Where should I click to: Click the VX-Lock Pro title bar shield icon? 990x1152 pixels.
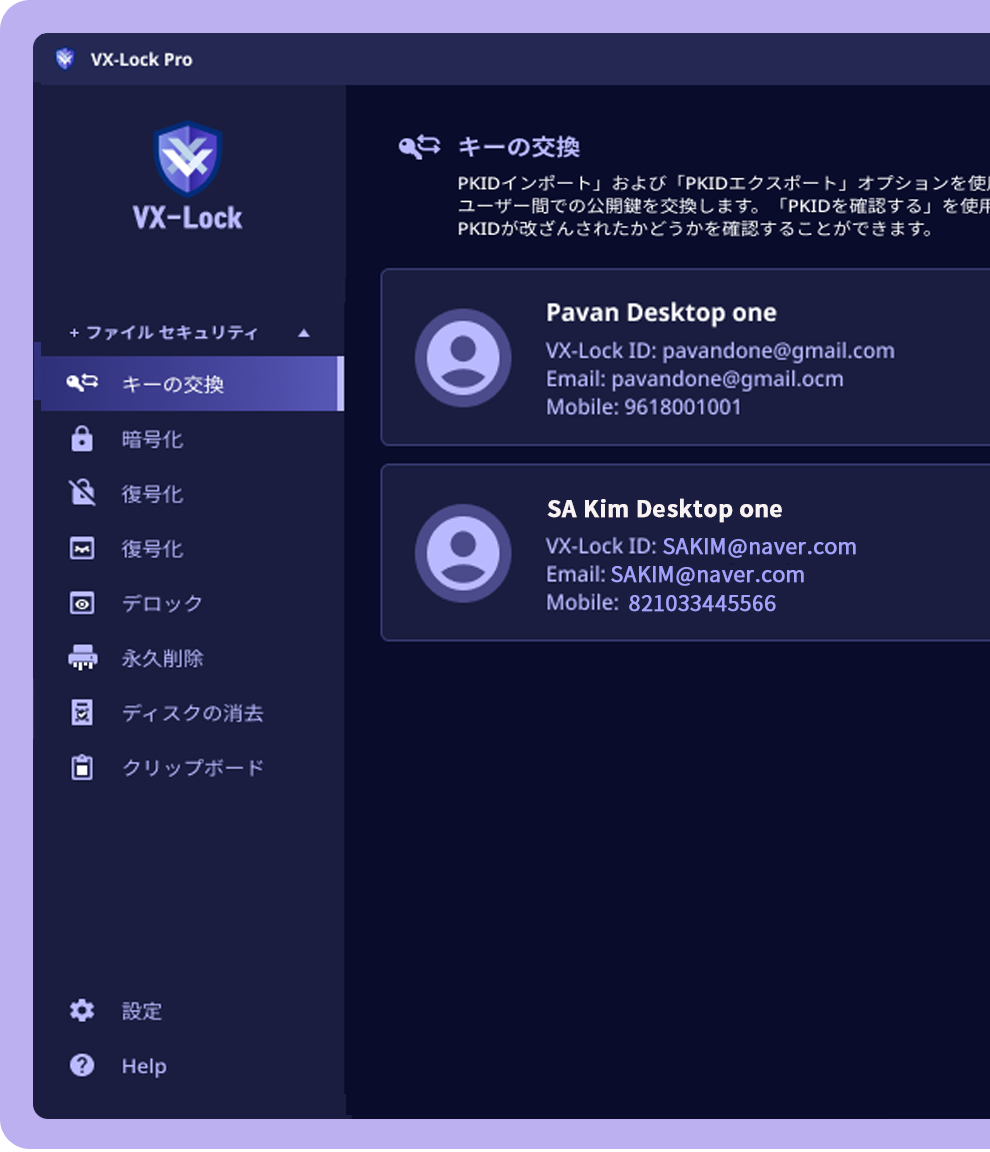[65, 59]
